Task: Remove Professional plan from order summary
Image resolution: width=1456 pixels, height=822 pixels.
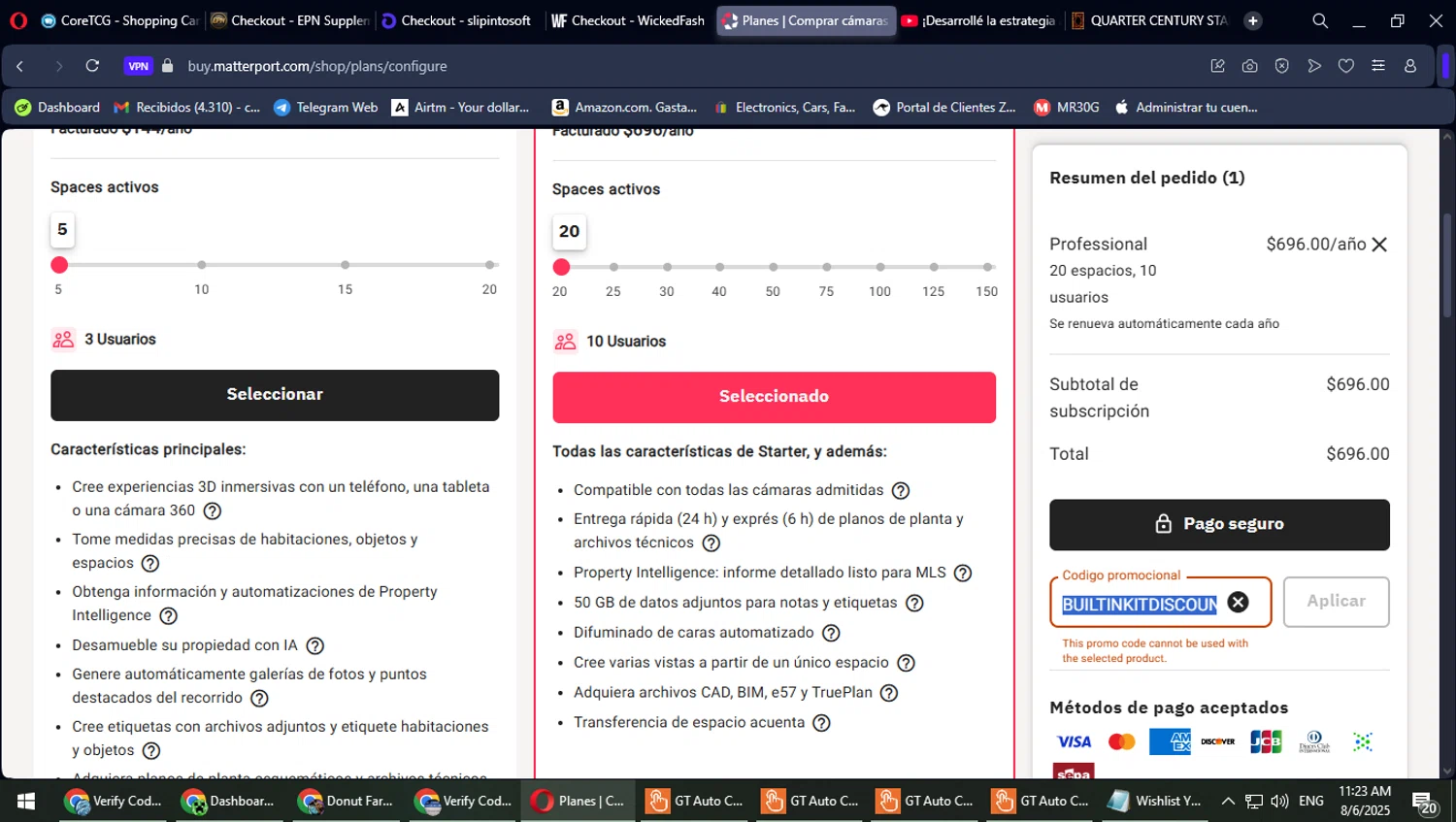Action: (x=1379, y=245)
